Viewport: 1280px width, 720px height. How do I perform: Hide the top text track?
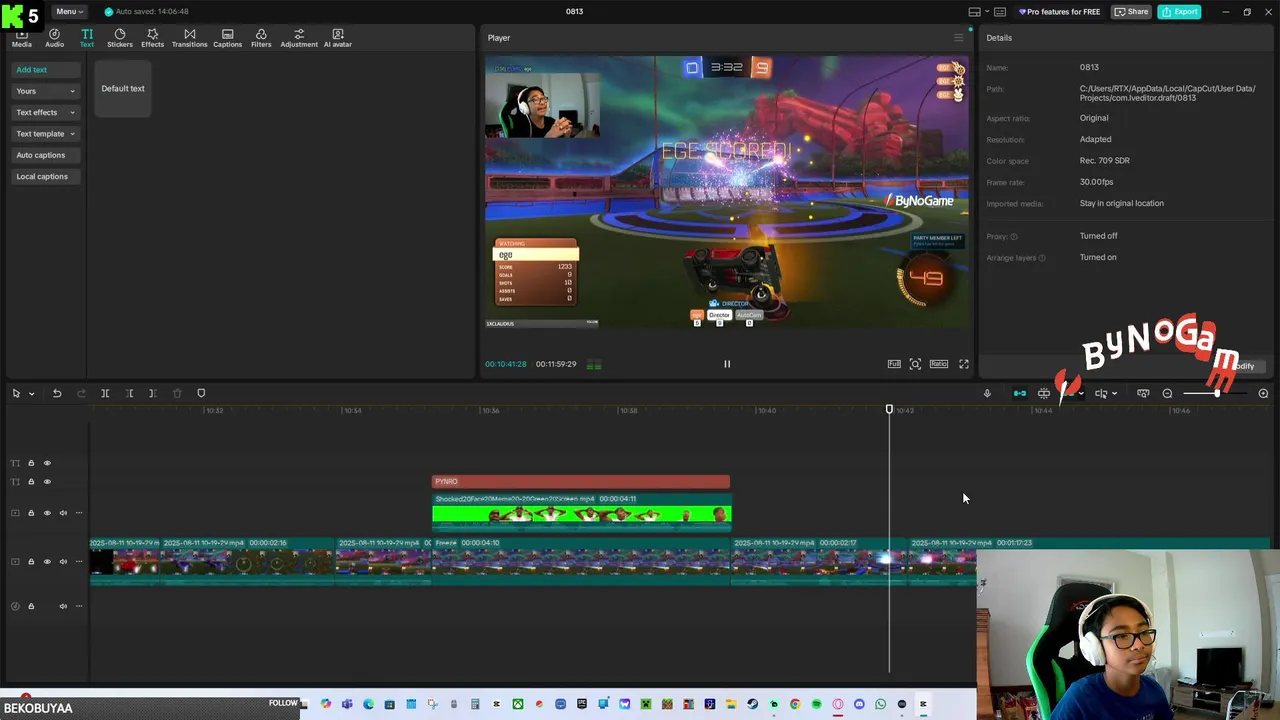point(47,463)
